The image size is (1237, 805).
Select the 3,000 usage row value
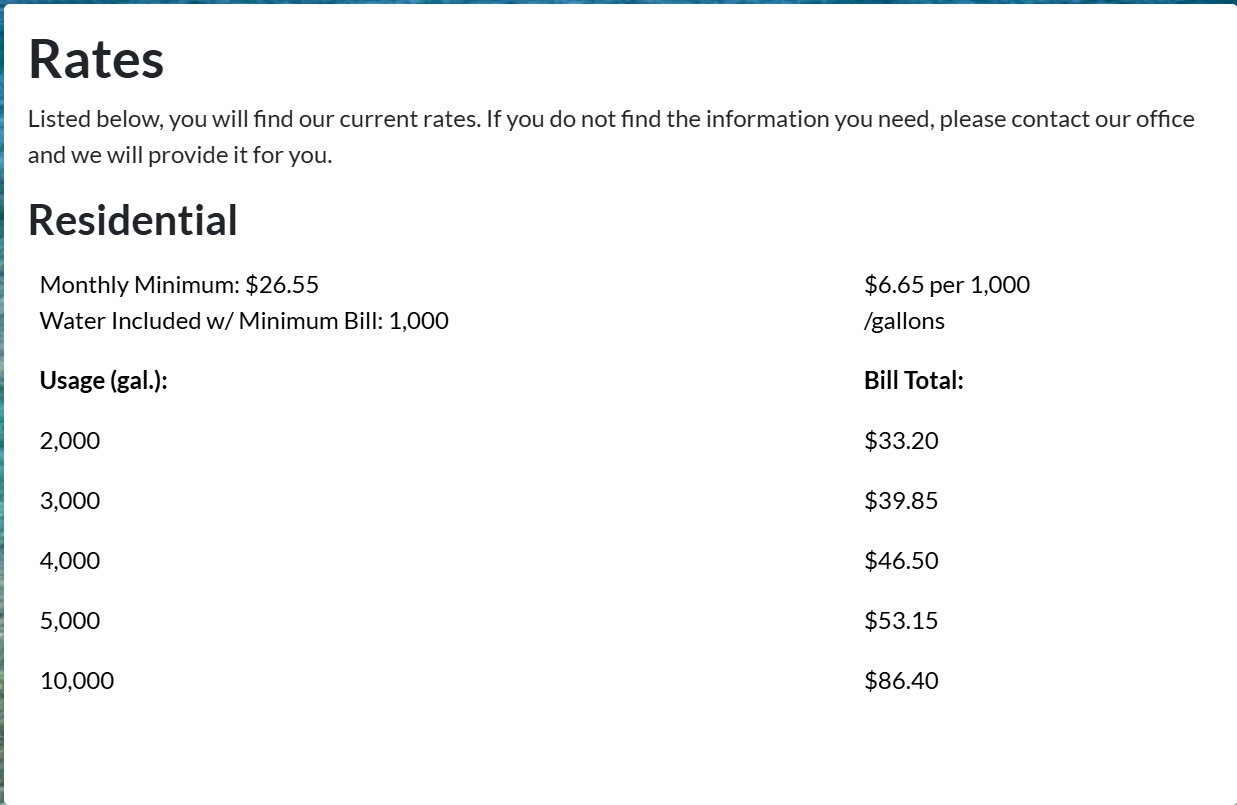[70, 501]
